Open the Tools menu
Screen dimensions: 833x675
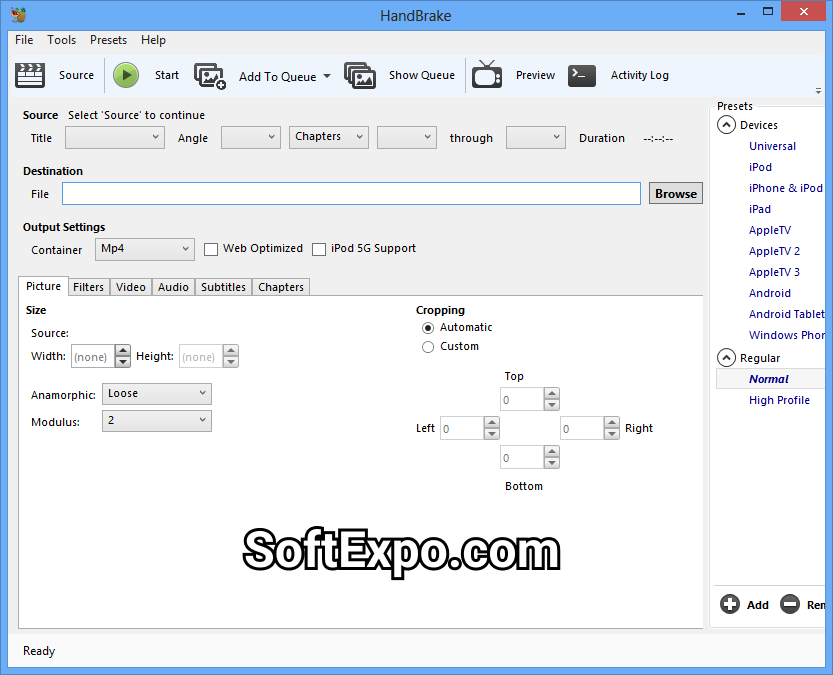tap(61, 40)
